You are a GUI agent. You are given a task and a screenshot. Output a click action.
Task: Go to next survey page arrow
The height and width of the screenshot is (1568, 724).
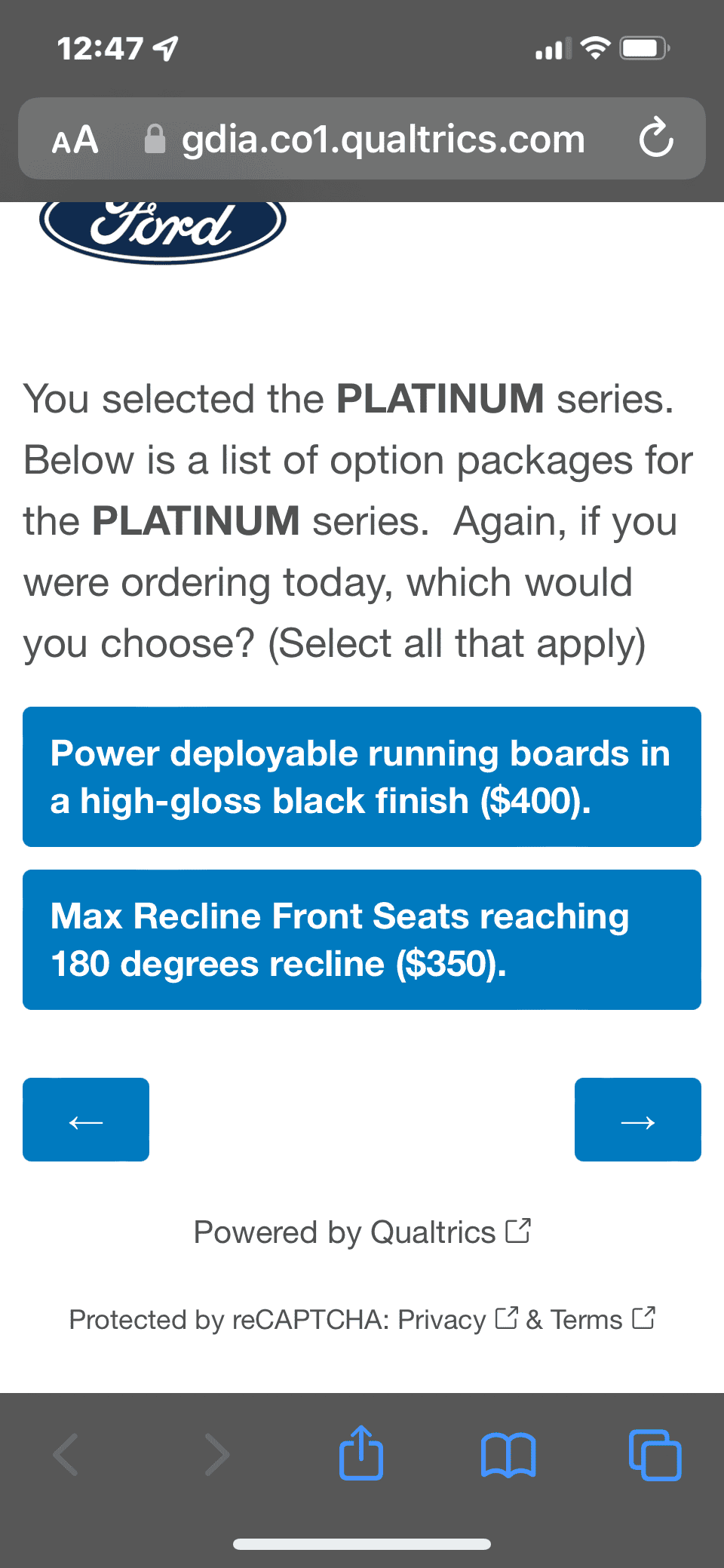[637, 1120]
